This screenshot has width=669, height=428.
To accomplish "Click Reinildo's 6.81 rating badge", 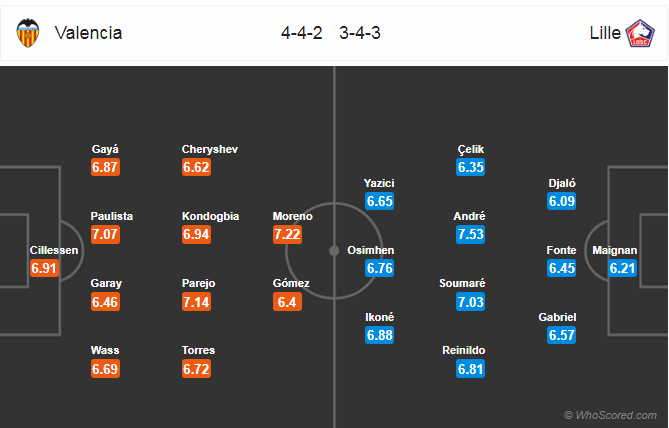I will coord(470,369).
